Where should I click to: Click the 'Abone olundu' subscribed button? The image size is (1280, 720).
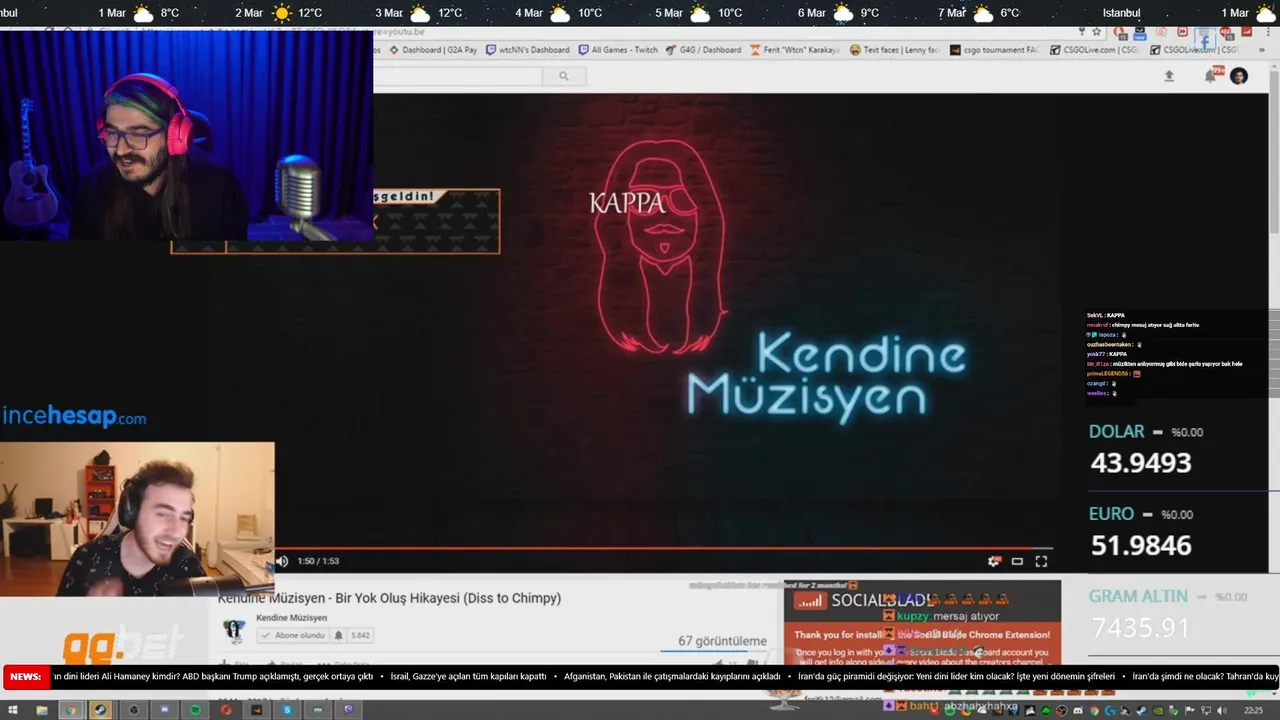[293, 635]
